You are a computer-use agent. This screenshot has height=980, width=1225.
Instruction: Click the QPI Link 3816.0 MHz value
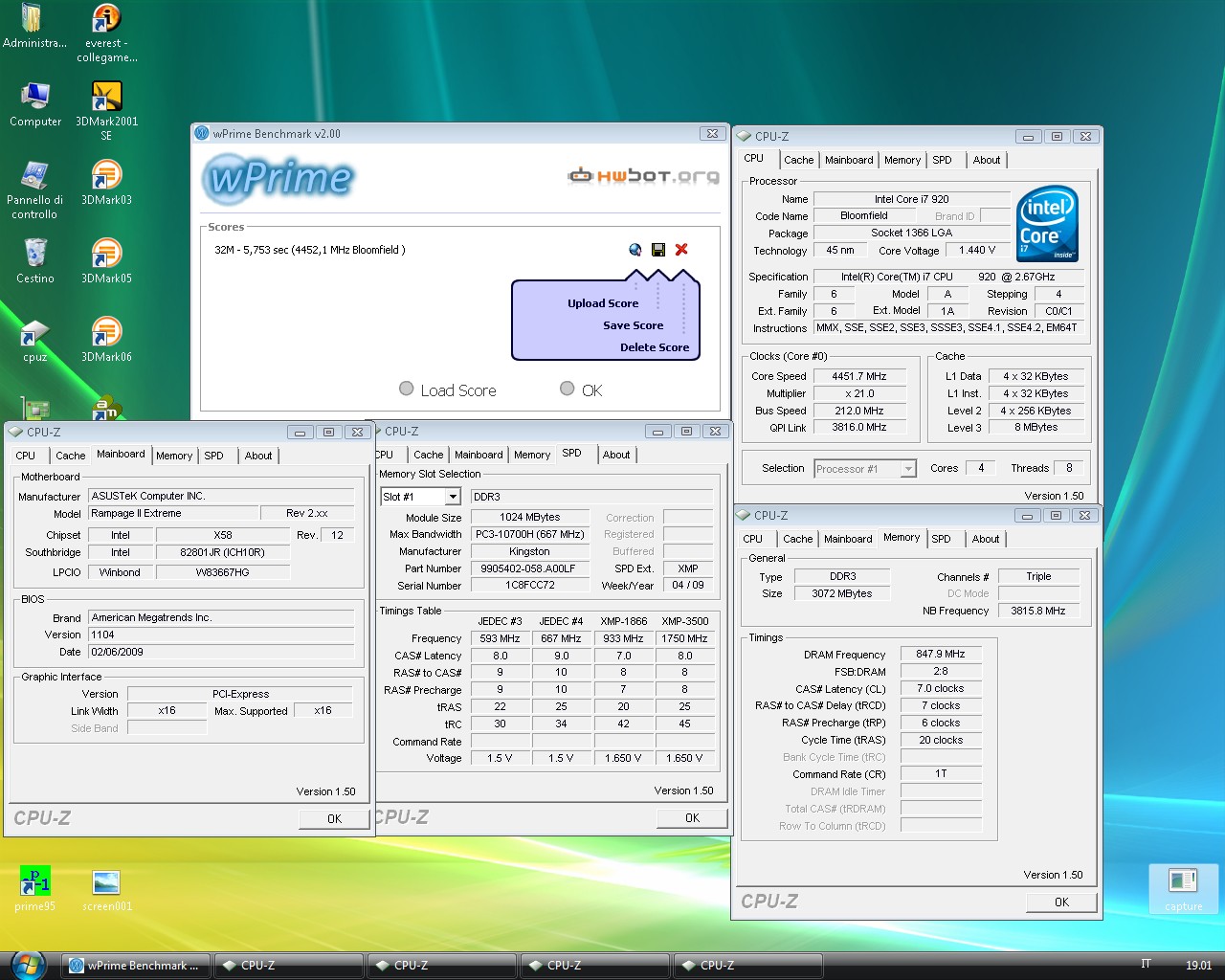pos(858,428)
